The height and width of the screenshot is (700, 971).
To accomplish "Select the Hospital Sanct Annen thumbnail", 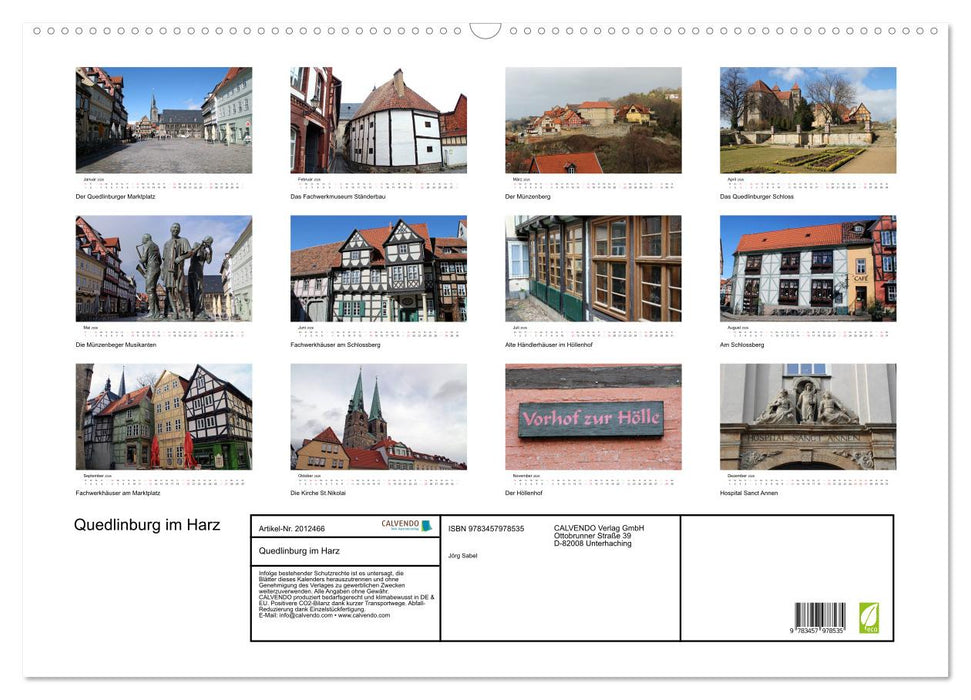I will pyautogui.click(x=806, y=418).
